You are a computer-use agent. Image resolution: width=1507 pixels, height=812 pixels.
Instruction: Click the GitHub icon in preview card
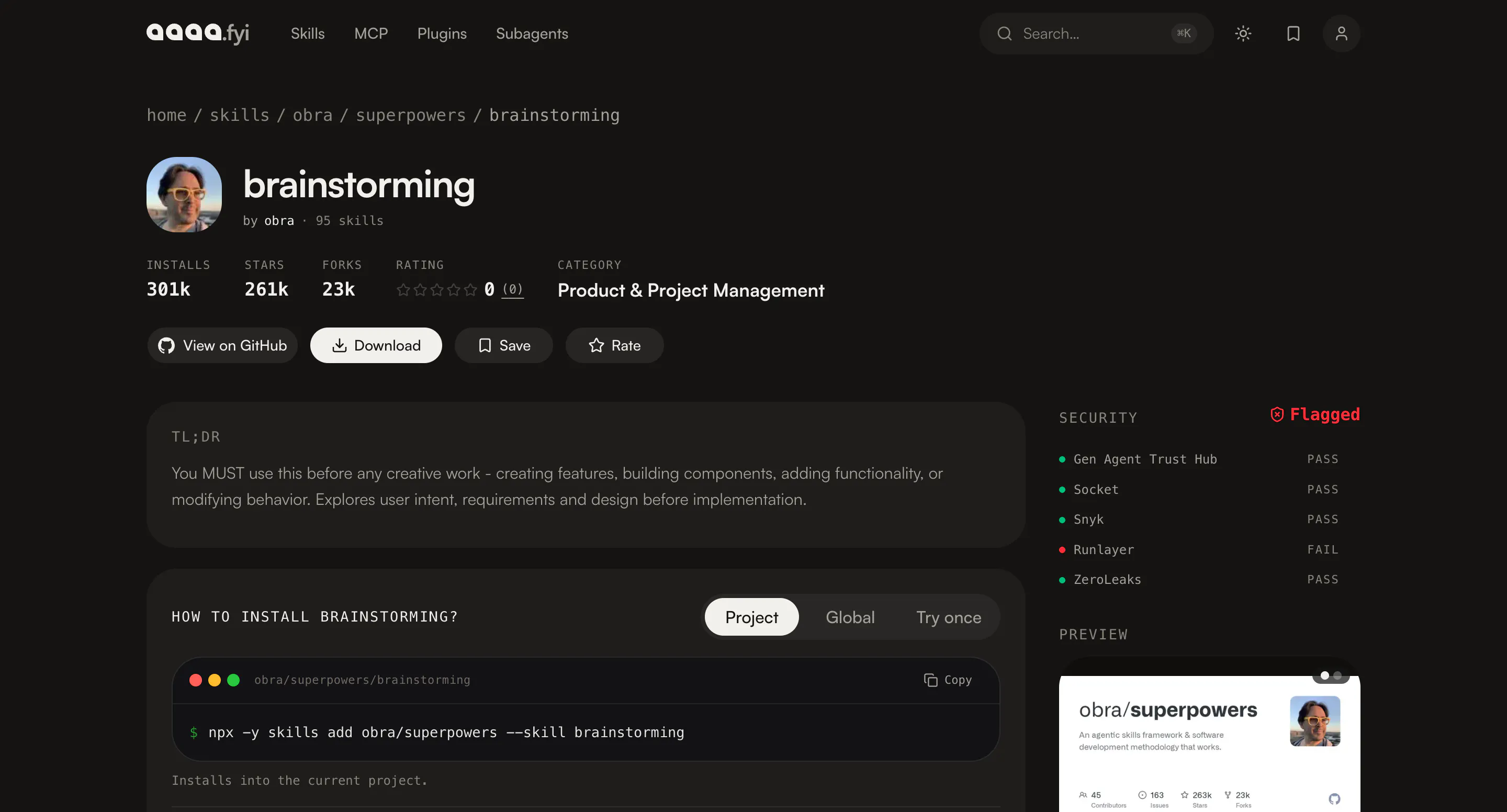point(1334,798)
